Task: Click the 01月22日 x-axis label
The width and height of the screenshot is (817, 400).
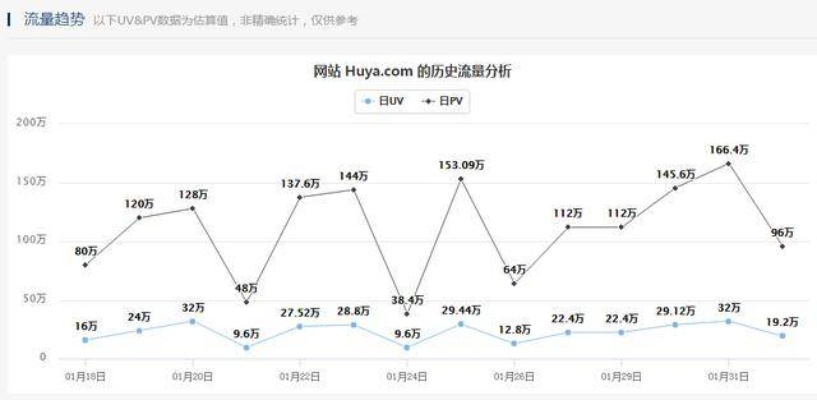Action: point(300,377)
